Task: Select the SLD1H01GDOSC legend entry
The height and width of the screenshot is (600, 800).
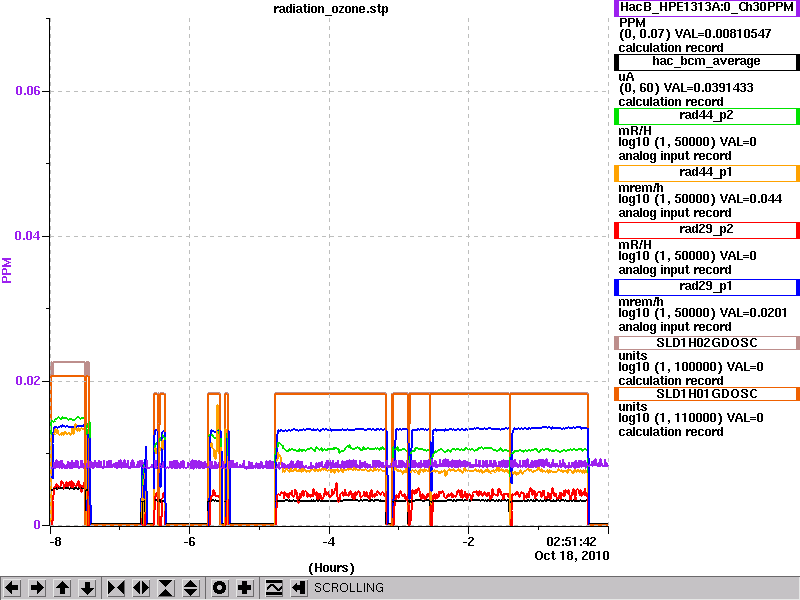Action: point(707,394)
